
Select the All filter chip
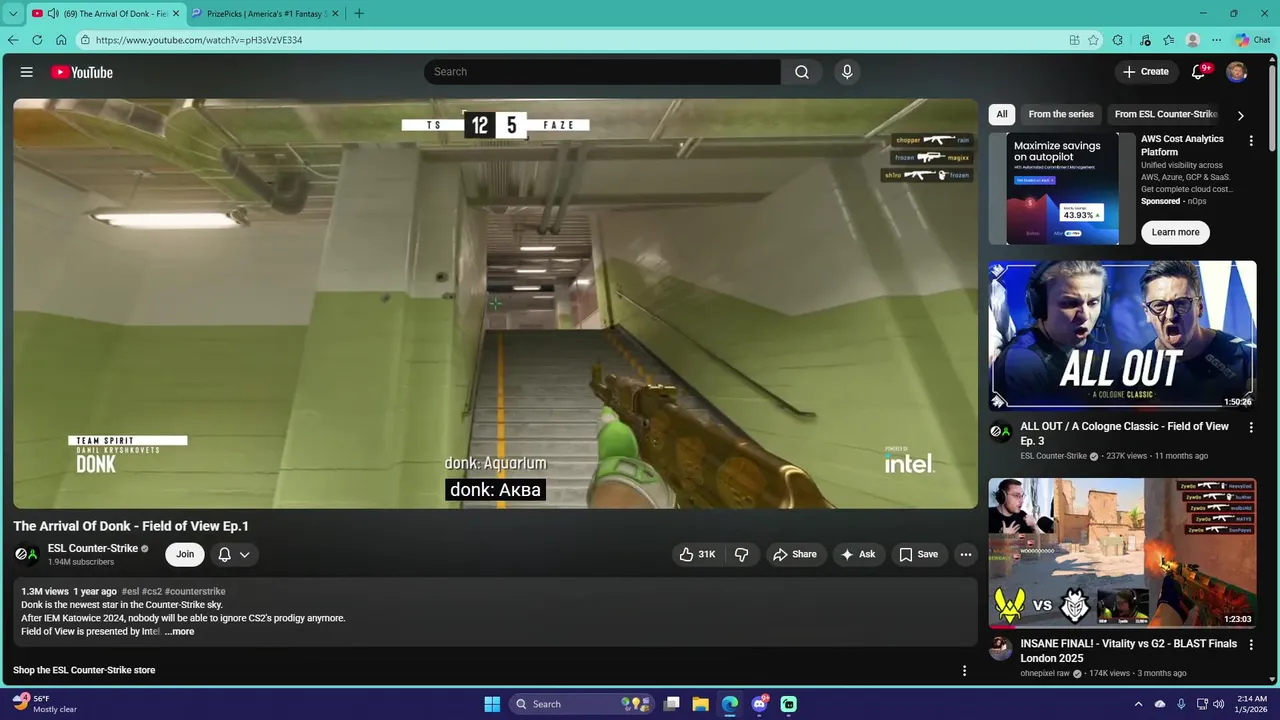[x=1002, y=114]
